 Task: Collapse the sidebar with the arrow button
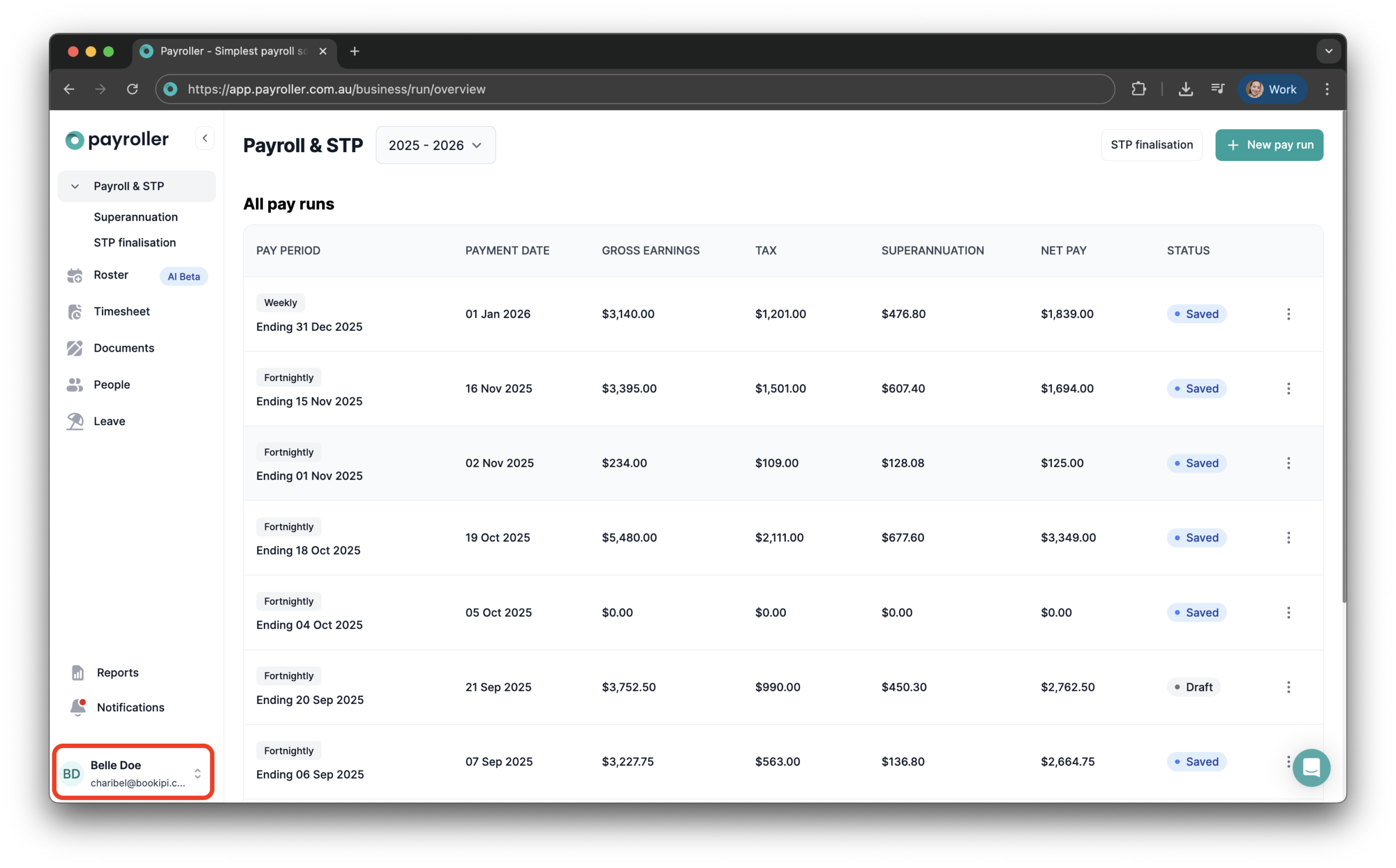click(205, 138)
